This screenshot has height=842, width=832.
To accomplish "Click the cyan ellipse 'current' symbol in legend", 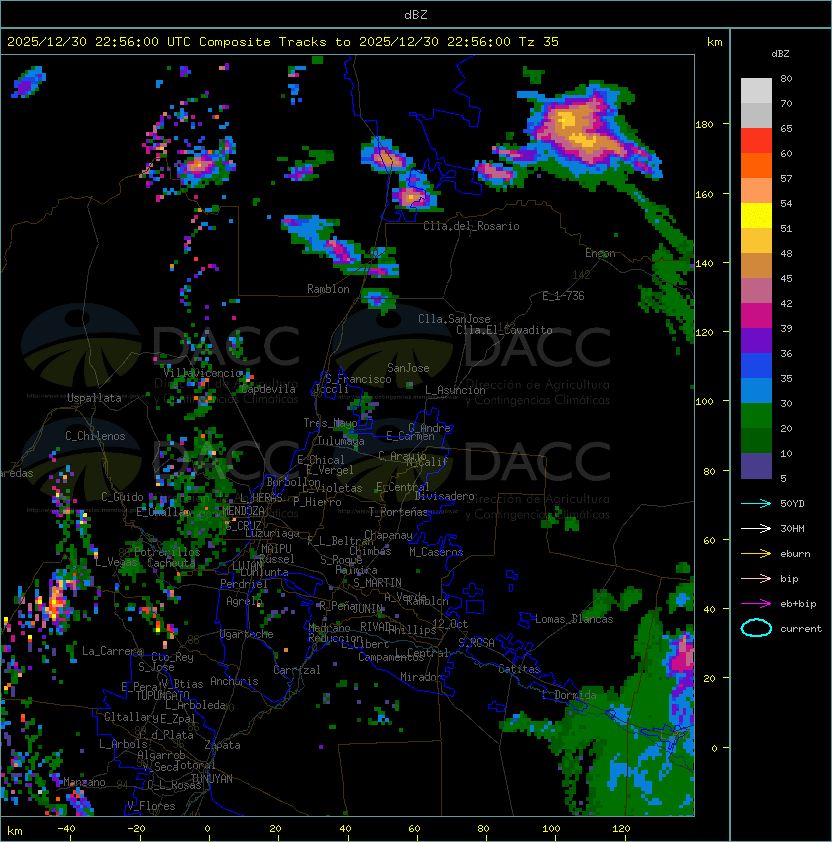I will coord(756,628).
